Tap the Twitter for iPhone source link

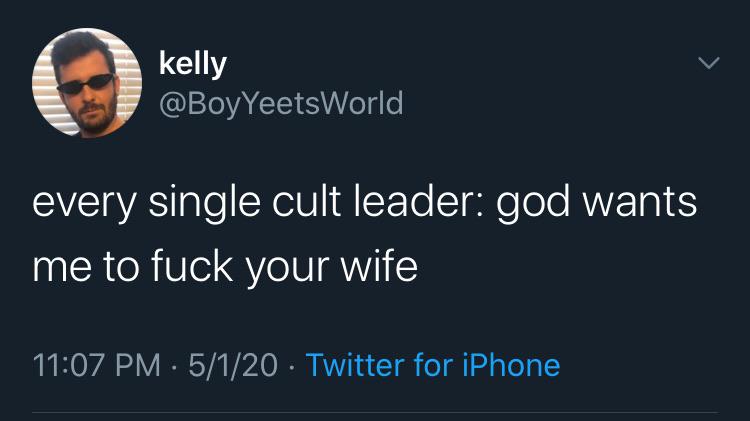pos(432,365)
